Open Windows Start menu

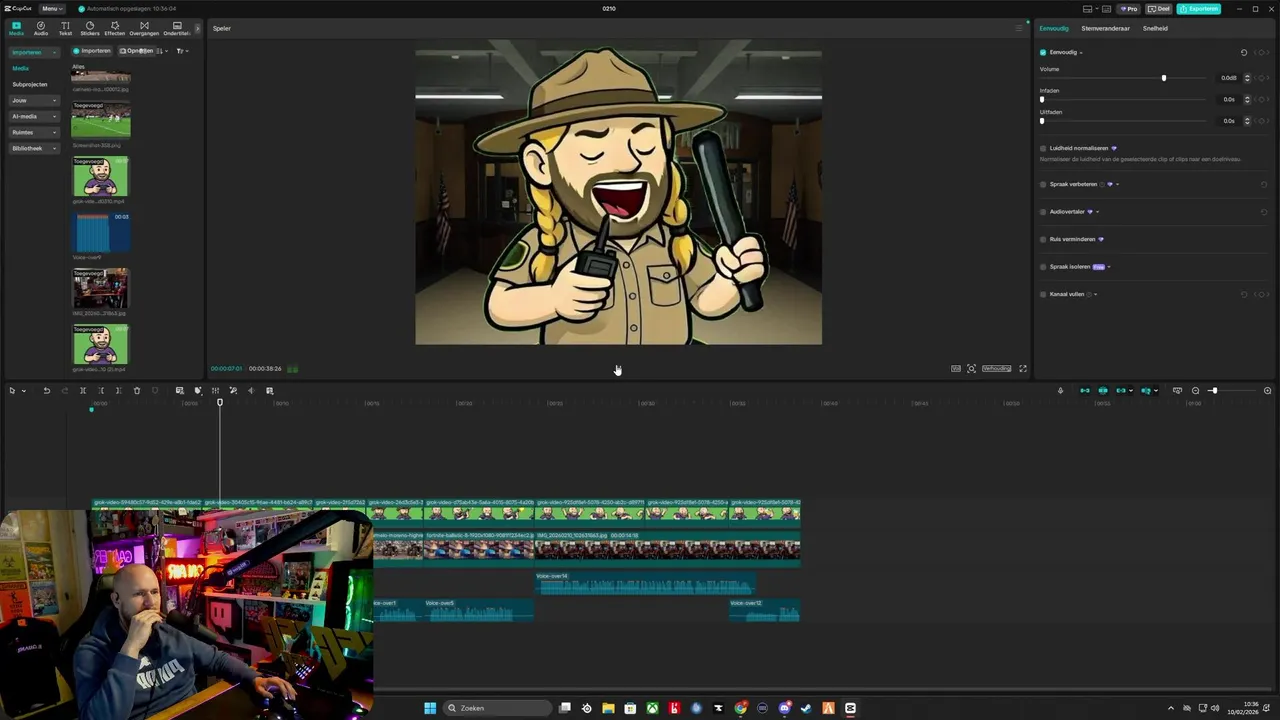430,708
